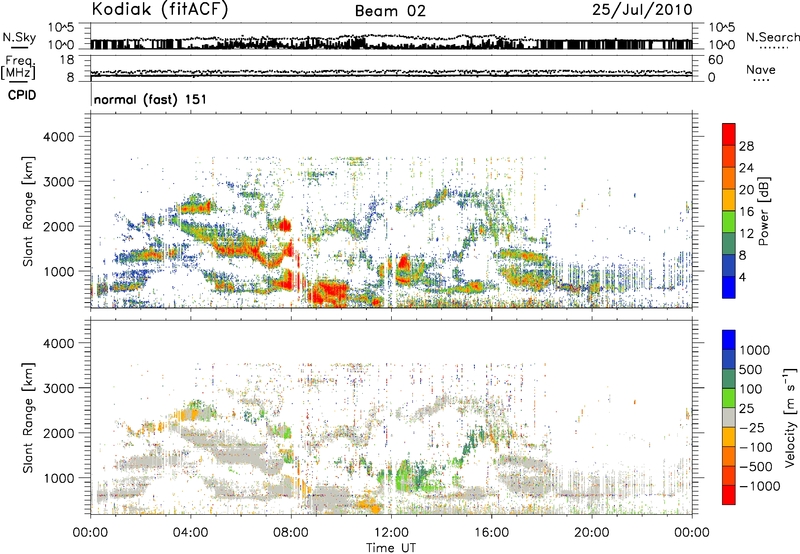Viewport: 800px width, 554px height.
Task: Click the "-1000" label on Velocity colorbar
Action: pyautogui.click(x=759, y=486)
